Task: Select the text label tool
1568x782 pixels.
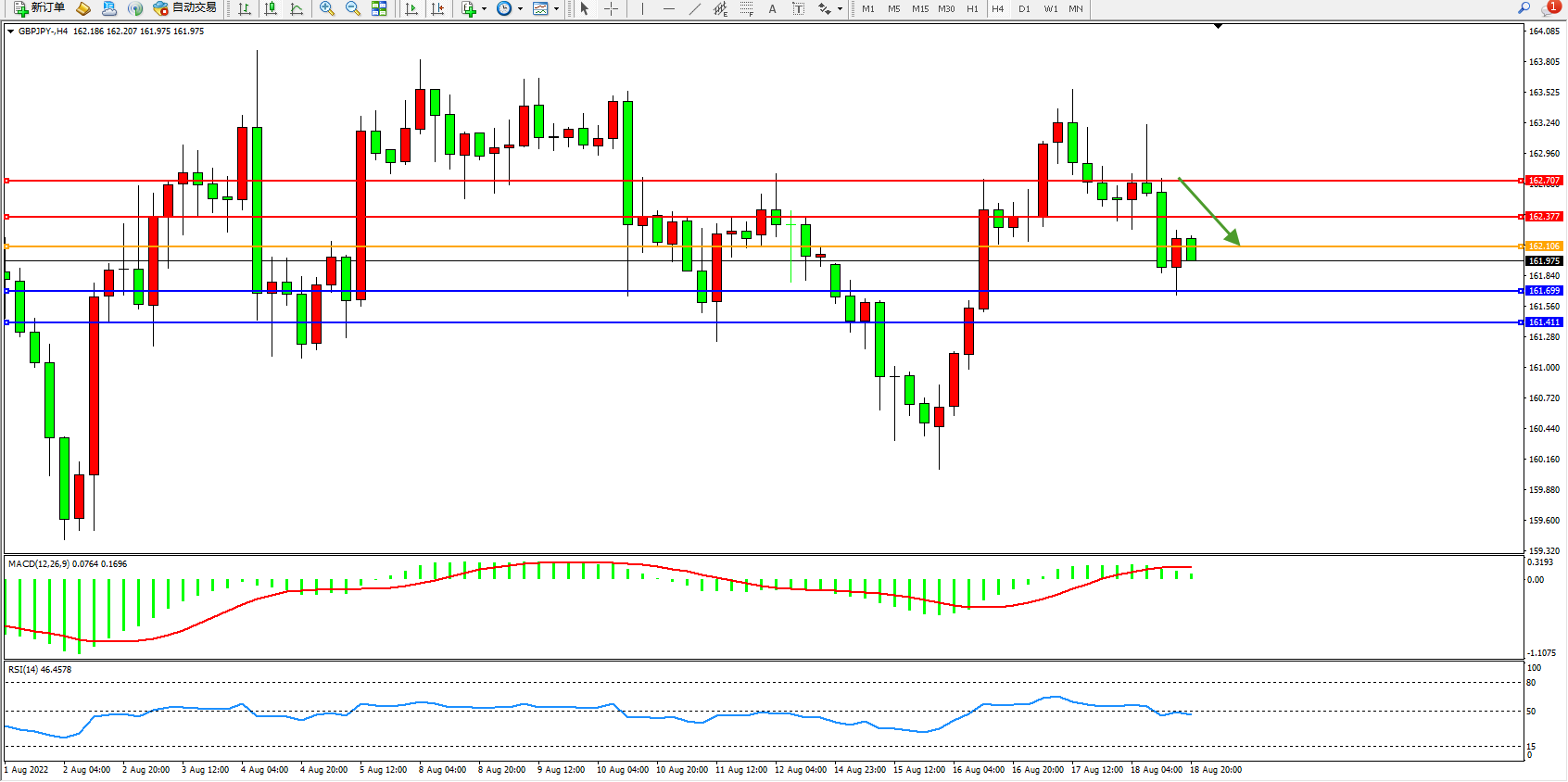Action: click(x=773, y=8)
